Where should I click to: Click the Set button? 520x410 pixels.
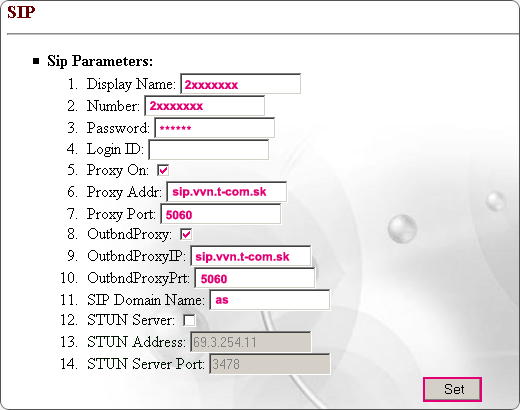(452, 389)
